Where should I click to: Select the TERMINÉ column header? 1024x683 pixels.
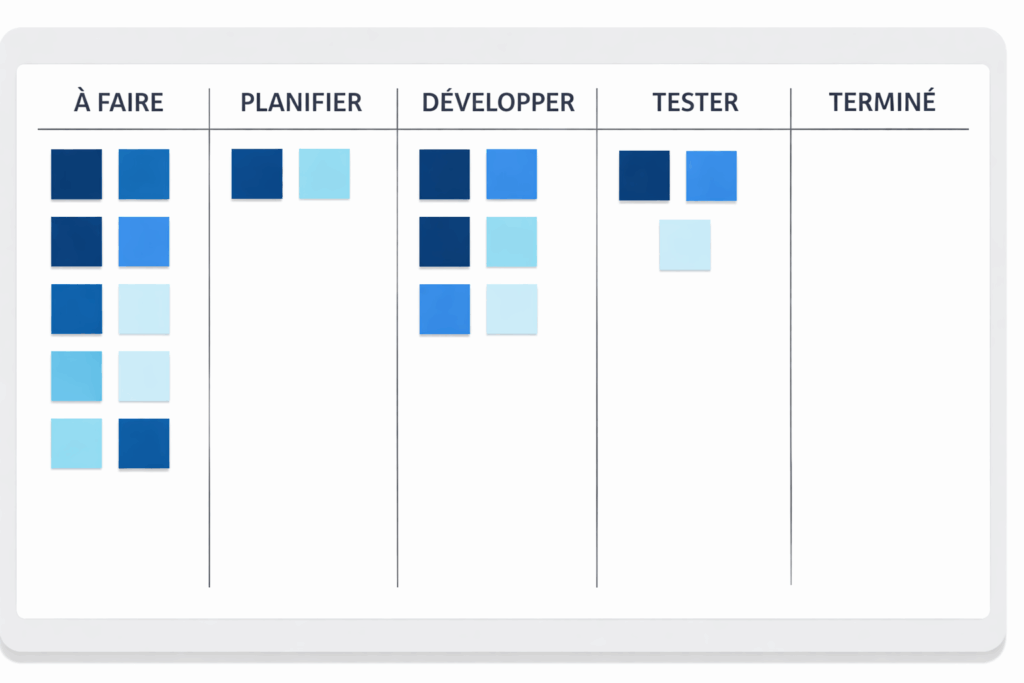tap(882, 102)
